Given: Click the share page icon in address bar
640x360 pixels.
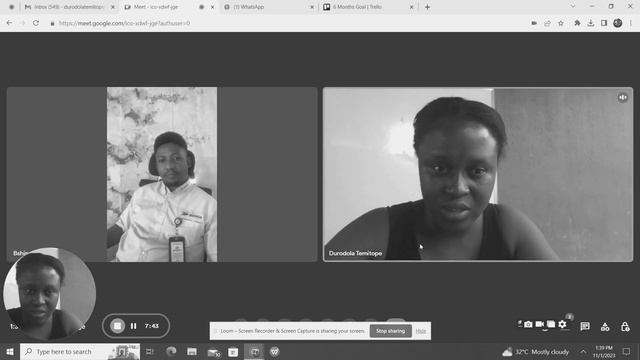Looking at the screenshot, I should (547, 23).
